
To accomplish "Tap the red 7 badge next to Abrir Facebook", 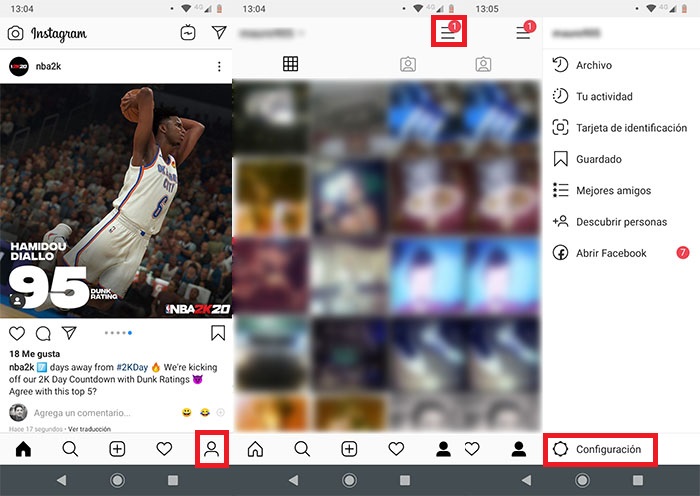I will tap(683, 253).
